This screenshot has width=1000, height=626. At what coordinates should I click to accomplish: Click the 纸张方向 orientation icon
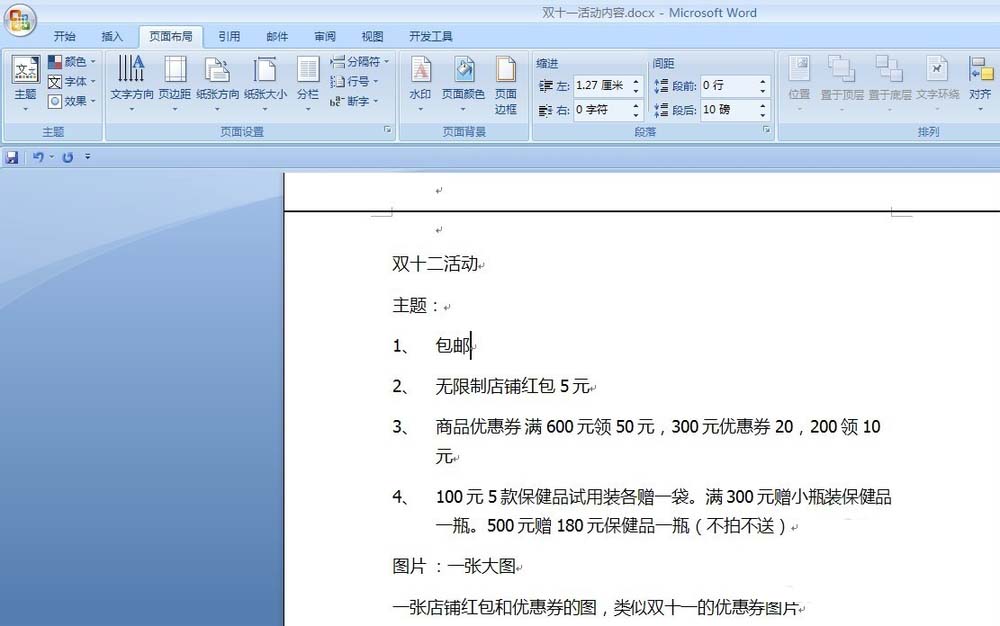(x=217, y=70)
